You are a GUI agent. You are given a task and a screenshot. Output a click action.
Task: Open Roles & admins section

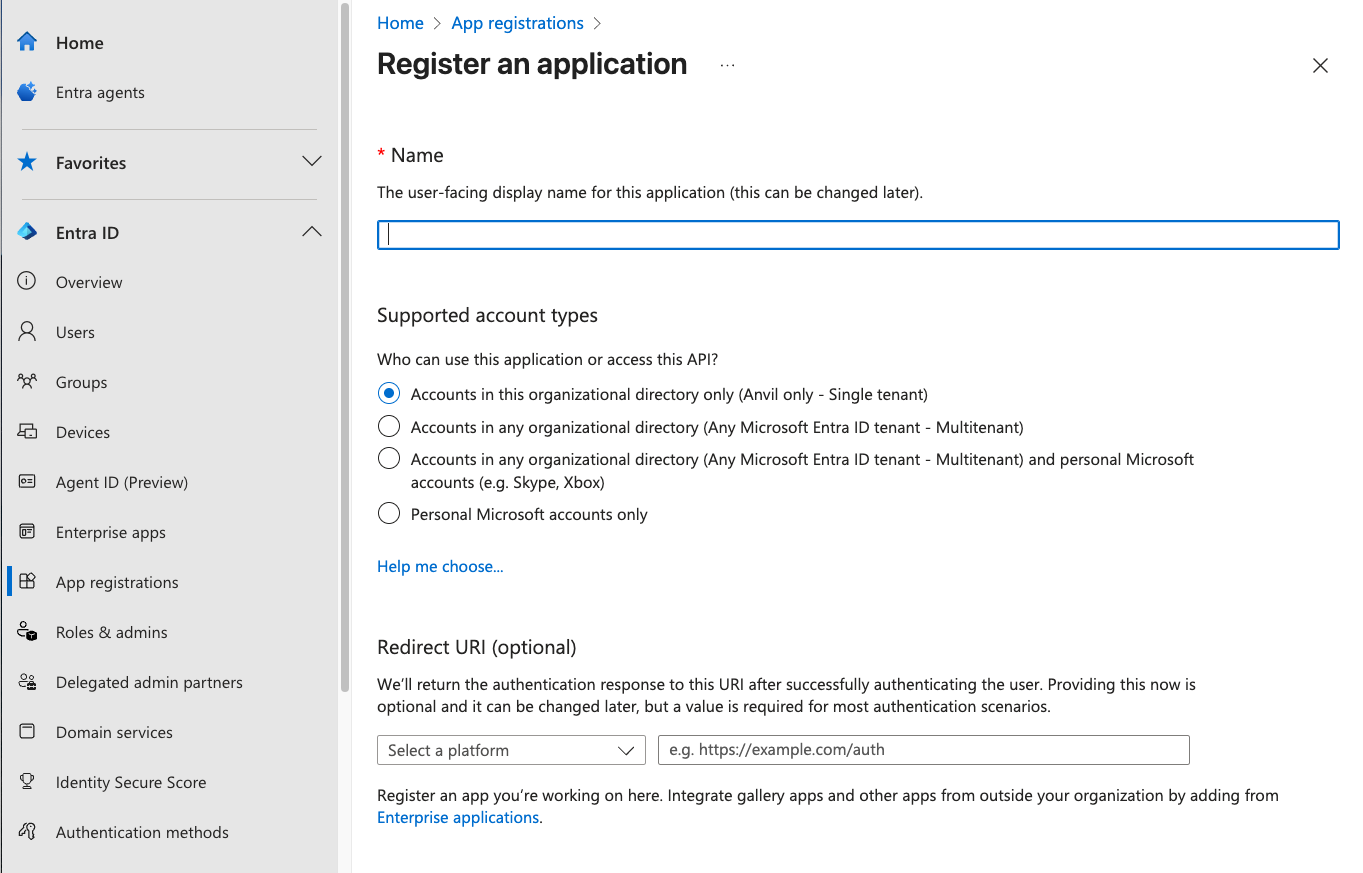(113, 631)
